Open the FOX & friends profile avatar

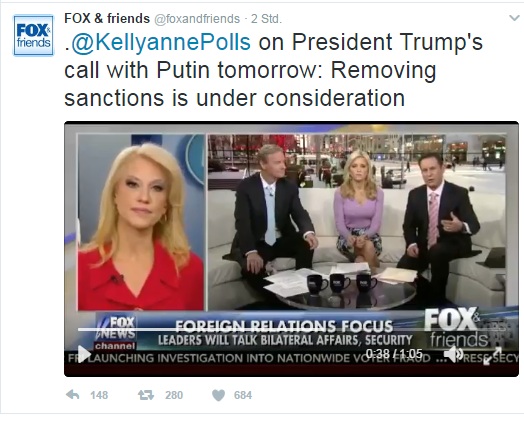(33, 35)
